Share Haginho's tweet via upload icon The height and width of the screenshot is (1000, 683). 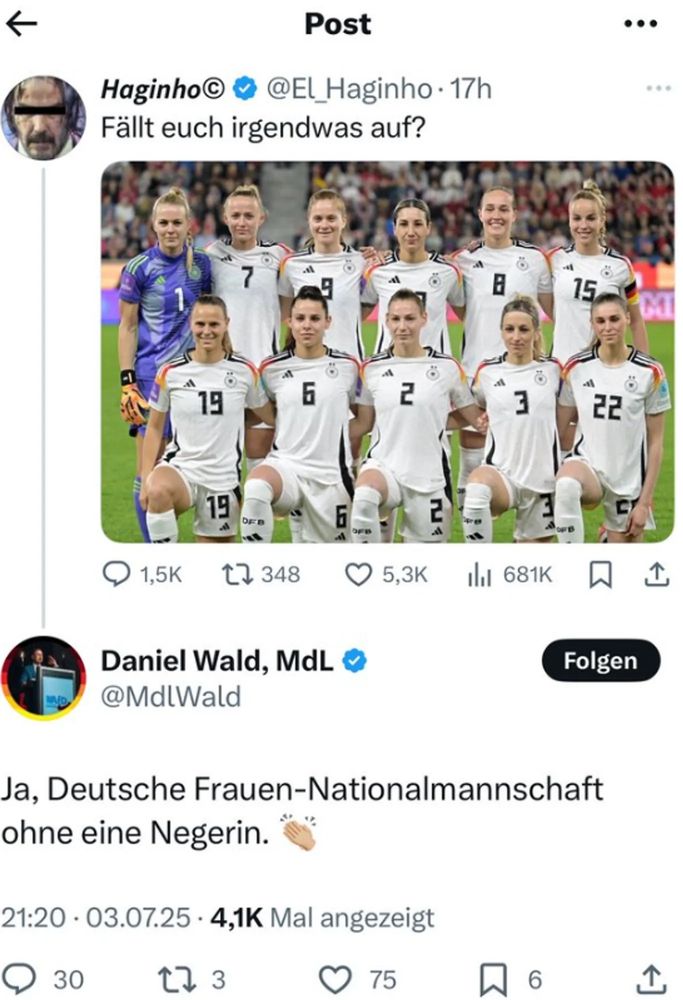pos(656,575)
